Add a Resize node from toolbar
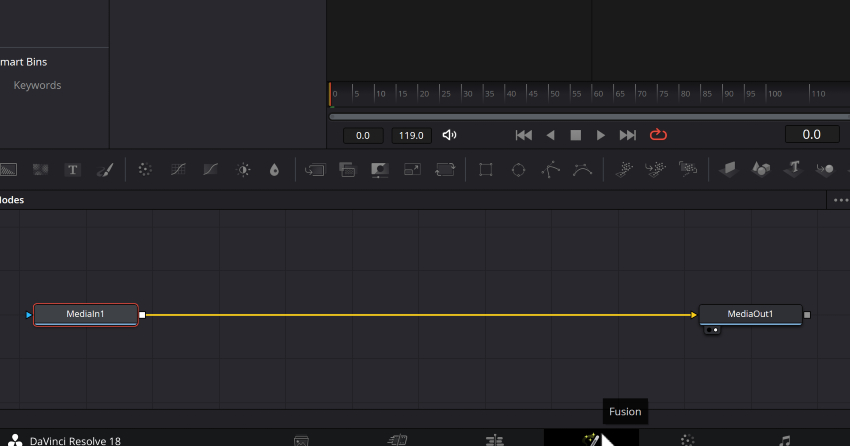The height and width of the screenshot is (446, 850). (412, 170)
